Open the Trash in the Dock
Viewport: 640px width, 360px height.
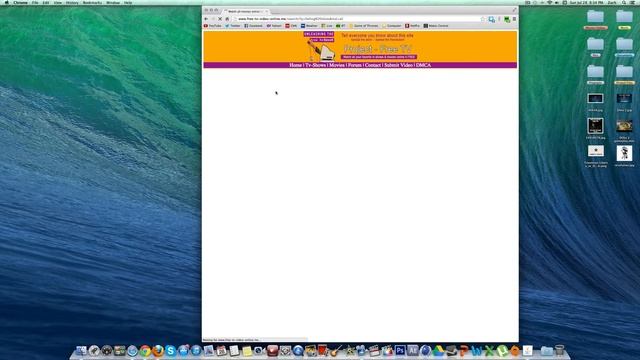[559, 350]
